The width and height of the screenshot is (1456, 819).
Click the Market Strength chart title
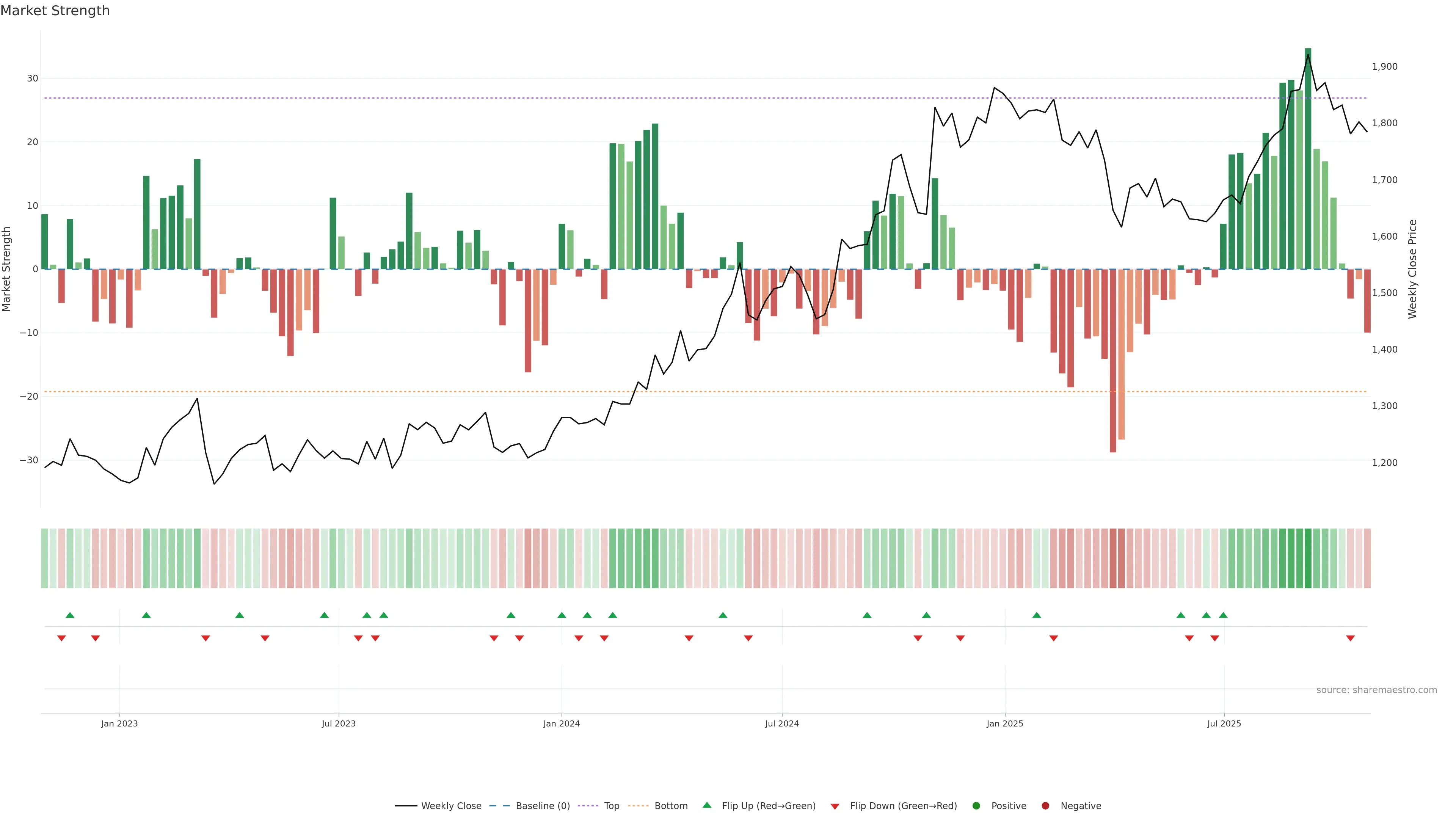55,11
